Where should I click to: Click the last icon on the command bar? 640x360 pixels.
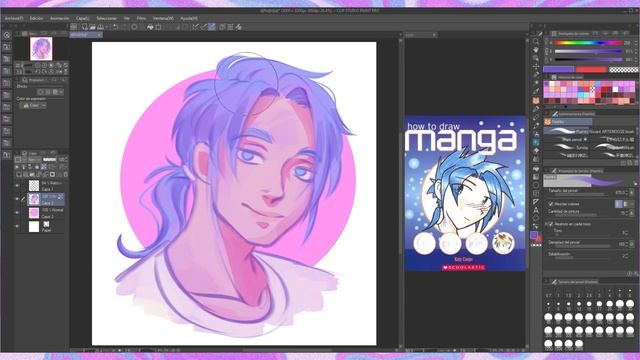point(239,27)
